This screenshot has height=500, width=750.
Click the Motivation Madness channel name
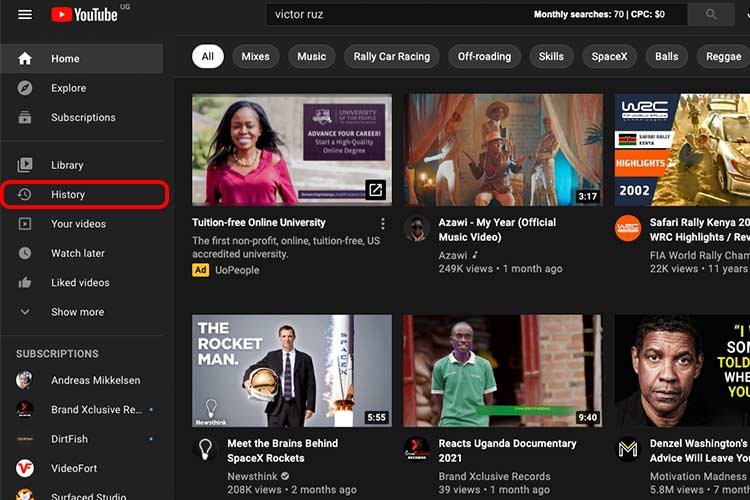pos(698,477)
